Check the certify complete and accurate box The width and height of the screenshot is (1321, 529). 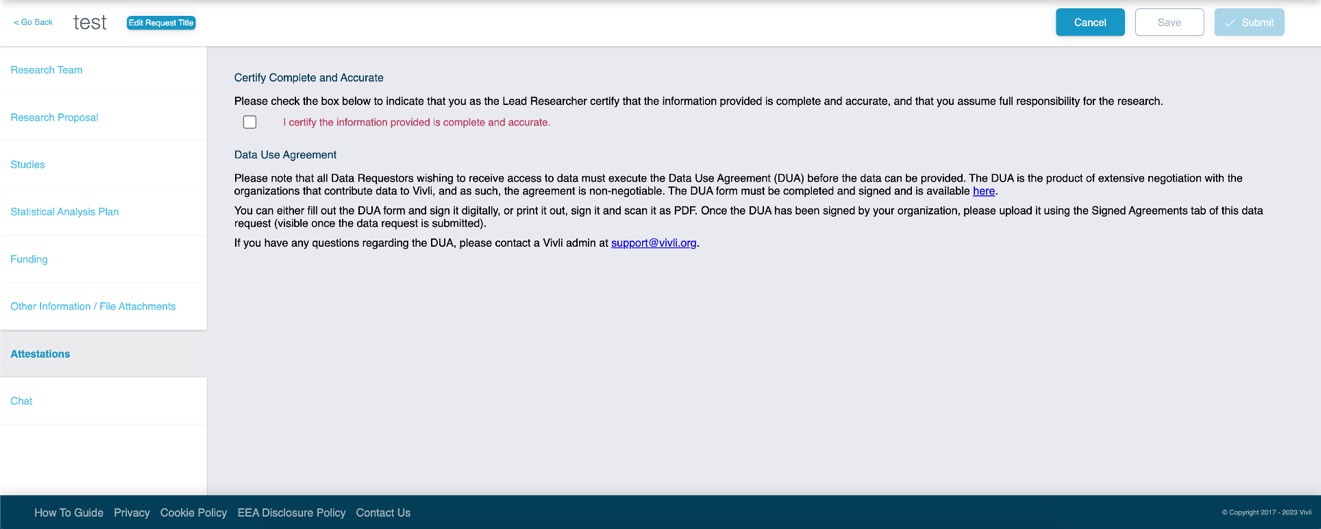[x=250, y=122]
